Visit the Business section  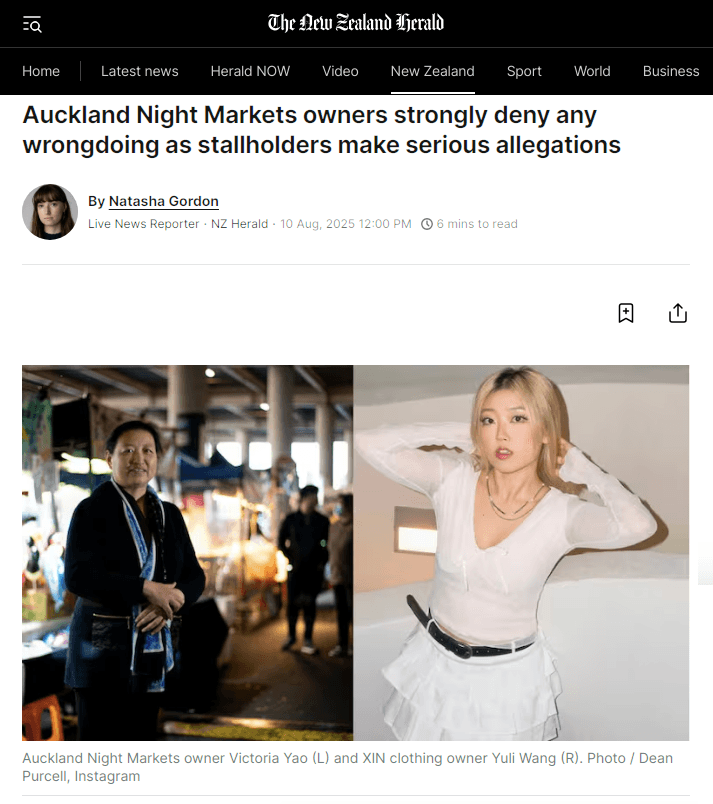click(x=671, y=71)
